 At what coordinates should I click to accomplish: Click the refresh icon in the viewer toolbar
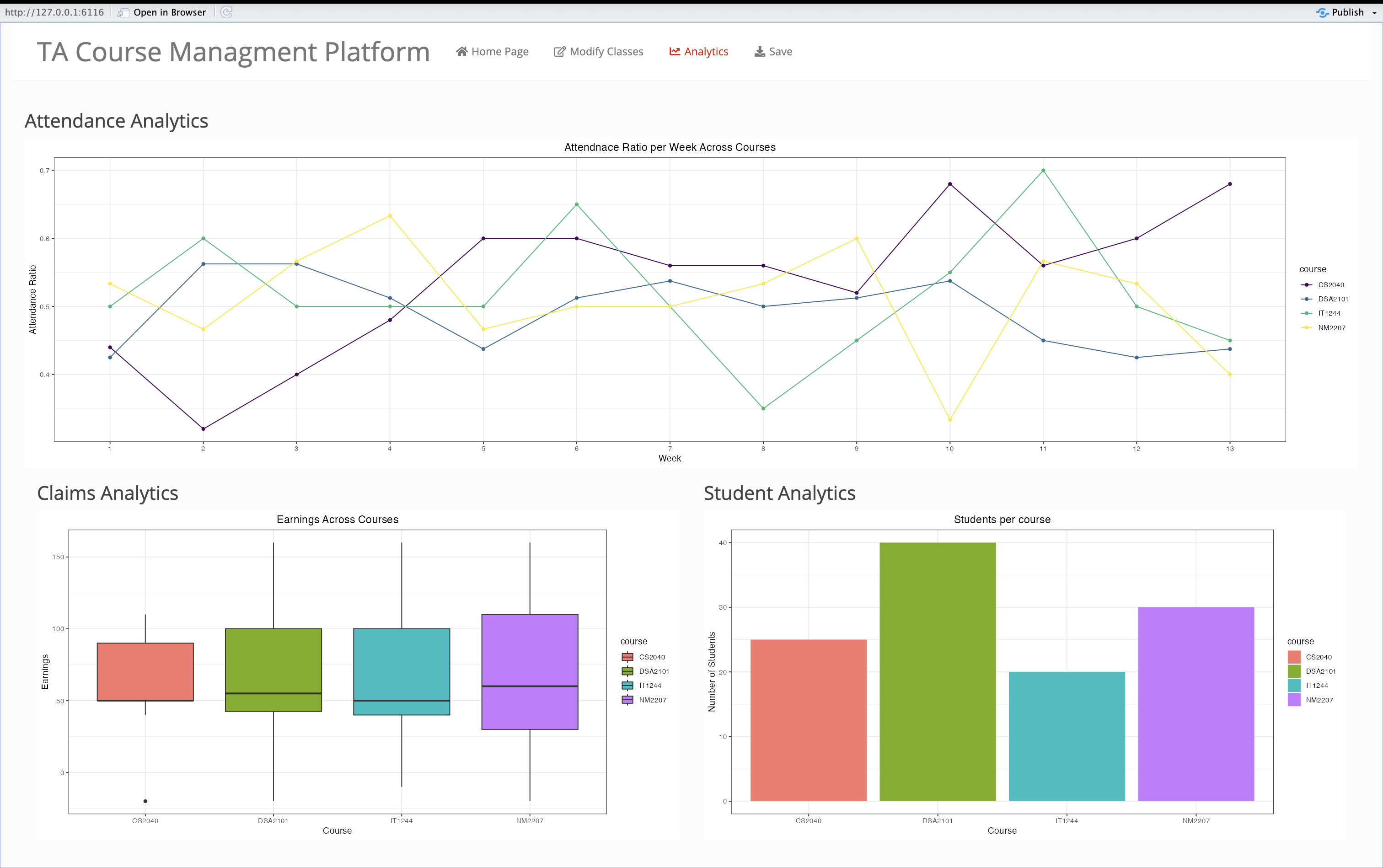click(227, 12)
